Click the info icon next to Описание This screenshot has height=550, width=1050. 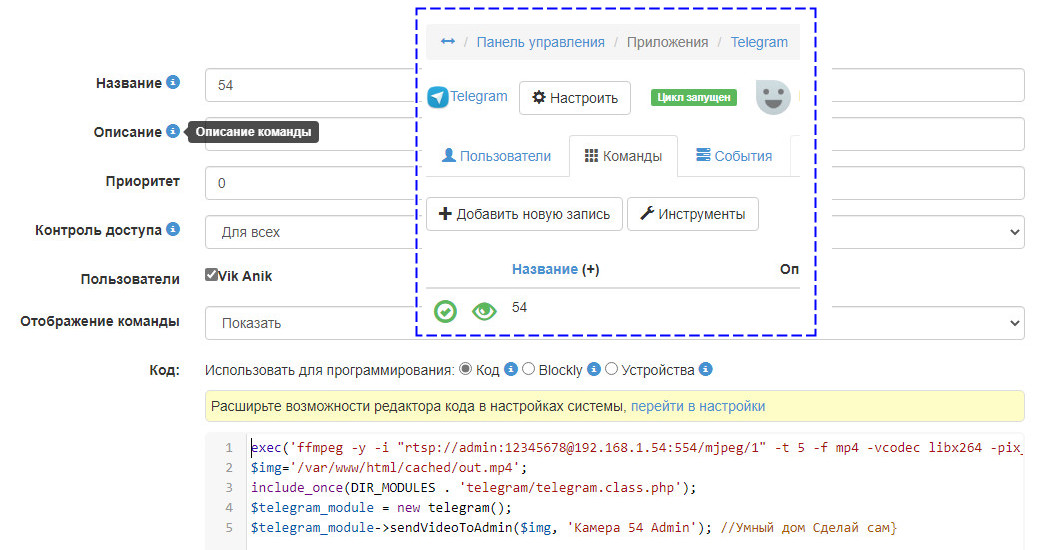click(173, 131)
